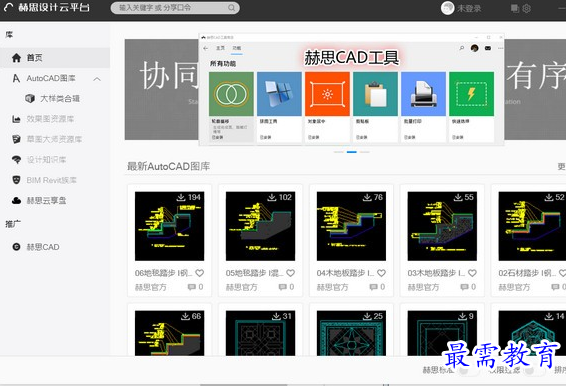Screen dimensions: 566x387
Task: Click the comment icon on 04木地板踏步 card
Action: 373,287
